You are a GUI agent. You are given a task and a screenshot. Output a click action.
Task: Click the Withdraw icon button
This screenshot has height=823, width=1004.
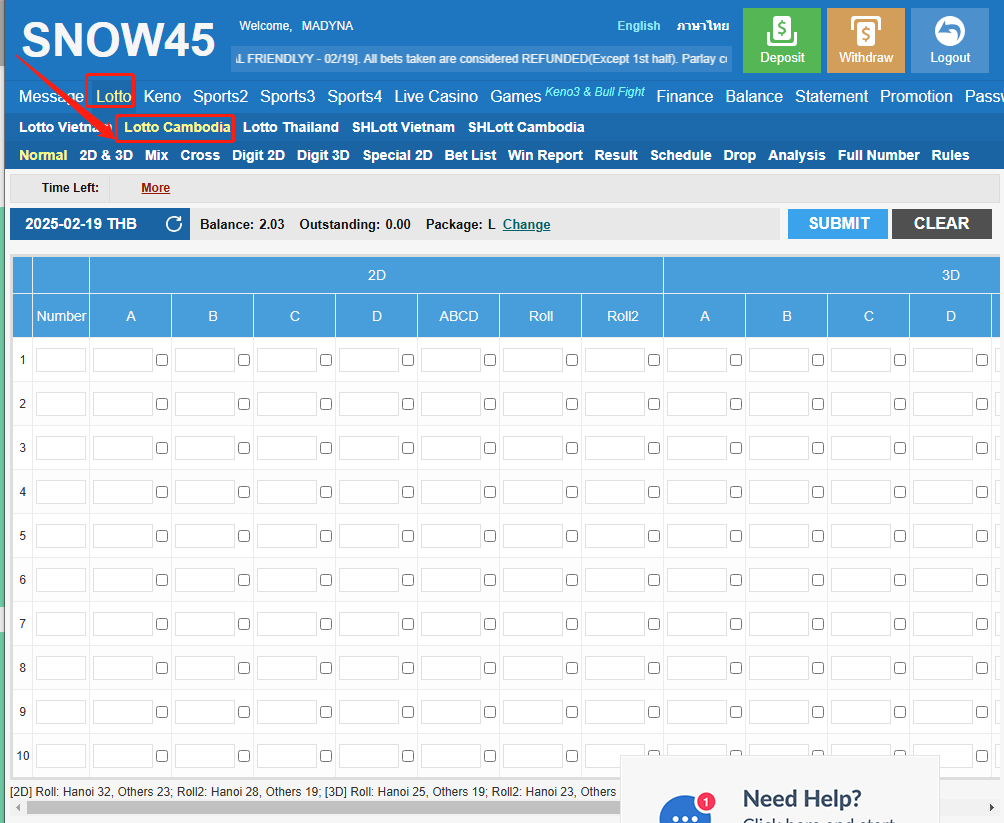pyautogui.click(x=865, y=40)
